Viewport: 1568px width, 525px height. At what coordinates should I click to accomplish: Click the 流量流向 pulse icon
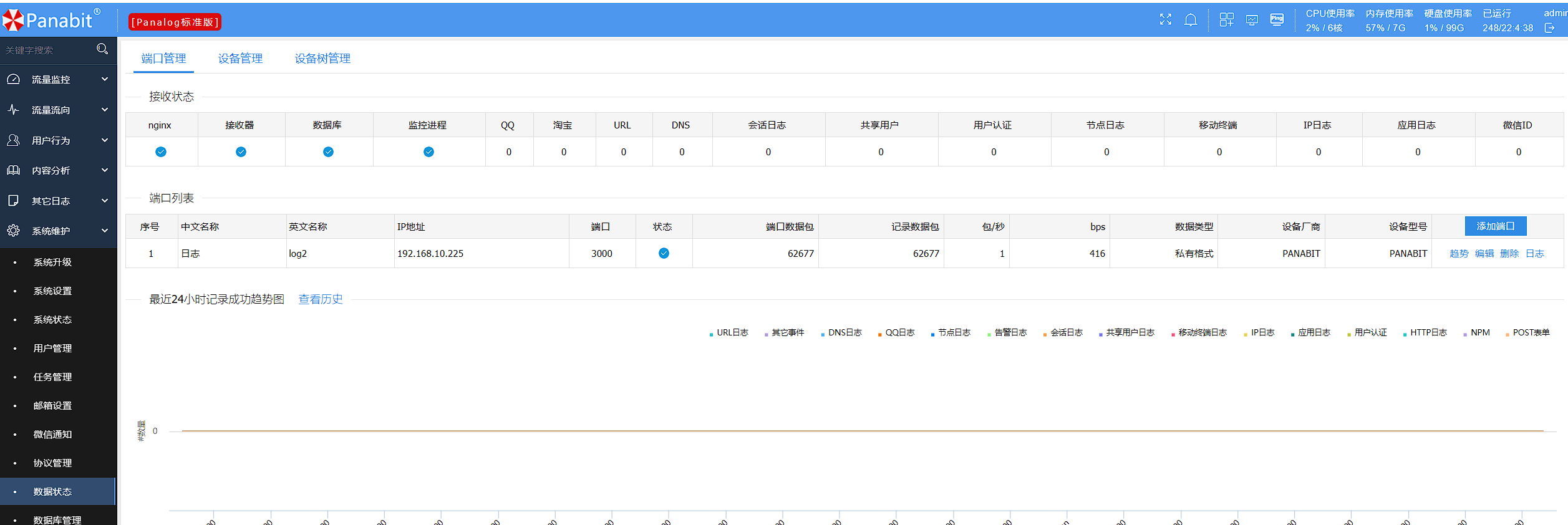click(13, 110)
